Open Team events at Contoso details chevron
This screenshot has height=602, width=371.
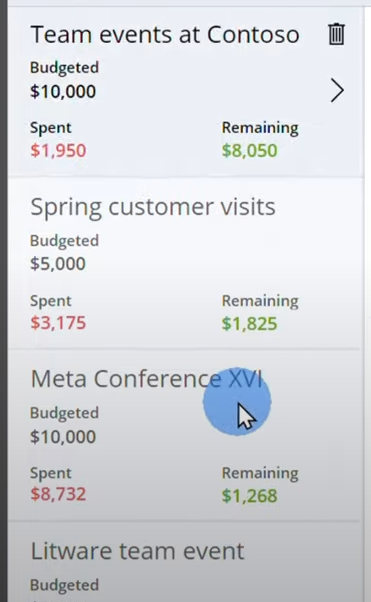tap(337, 91)
